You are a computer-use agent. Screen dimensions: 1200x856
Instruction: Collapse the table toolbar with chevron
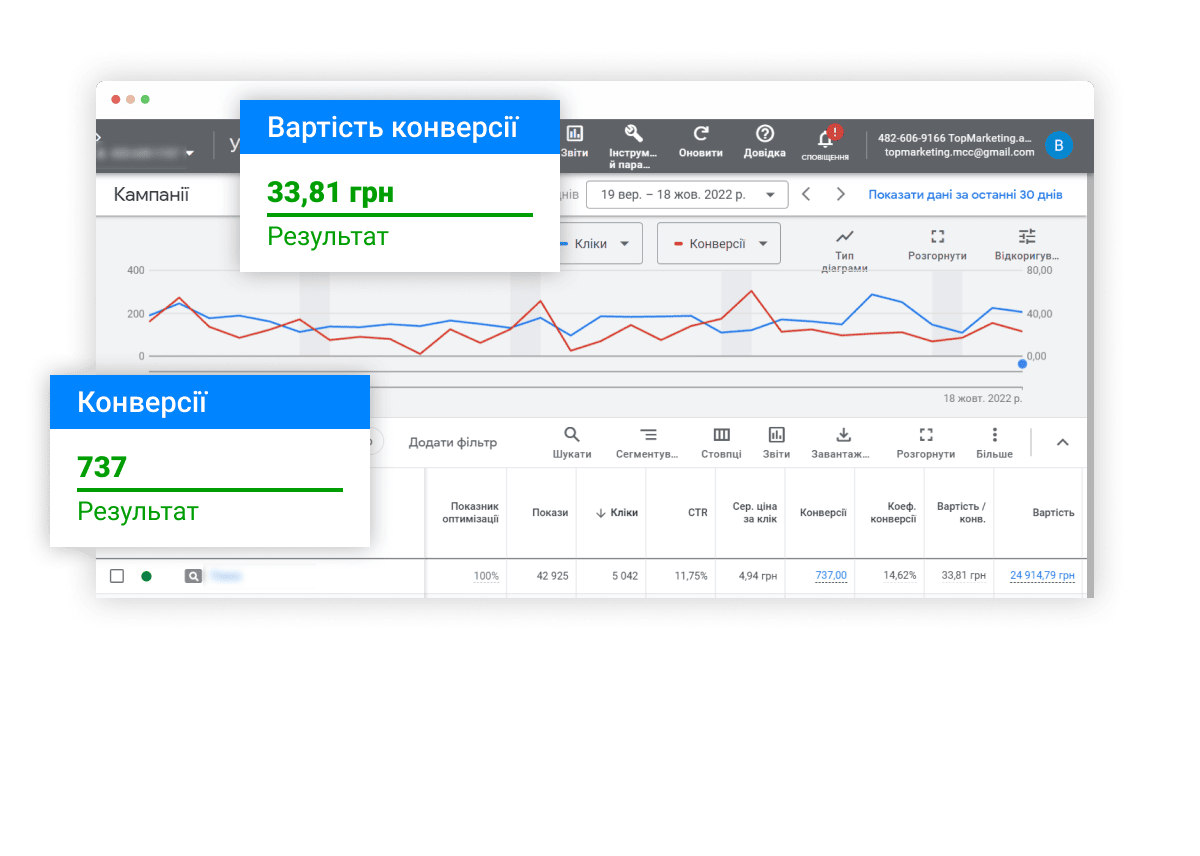tap(1063, 442)
